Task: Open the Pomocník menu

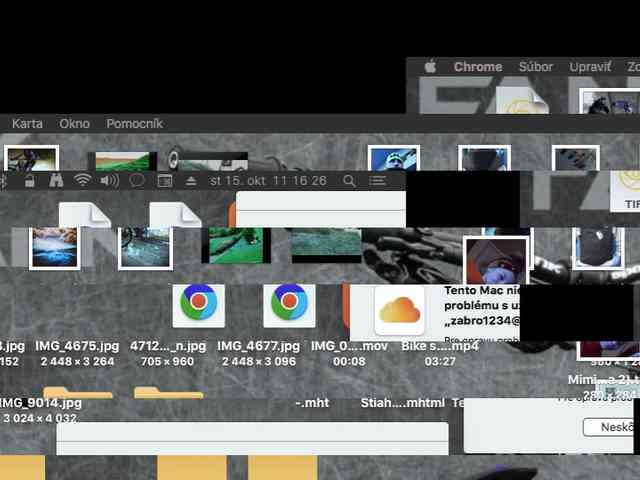Action: [134, 124]
